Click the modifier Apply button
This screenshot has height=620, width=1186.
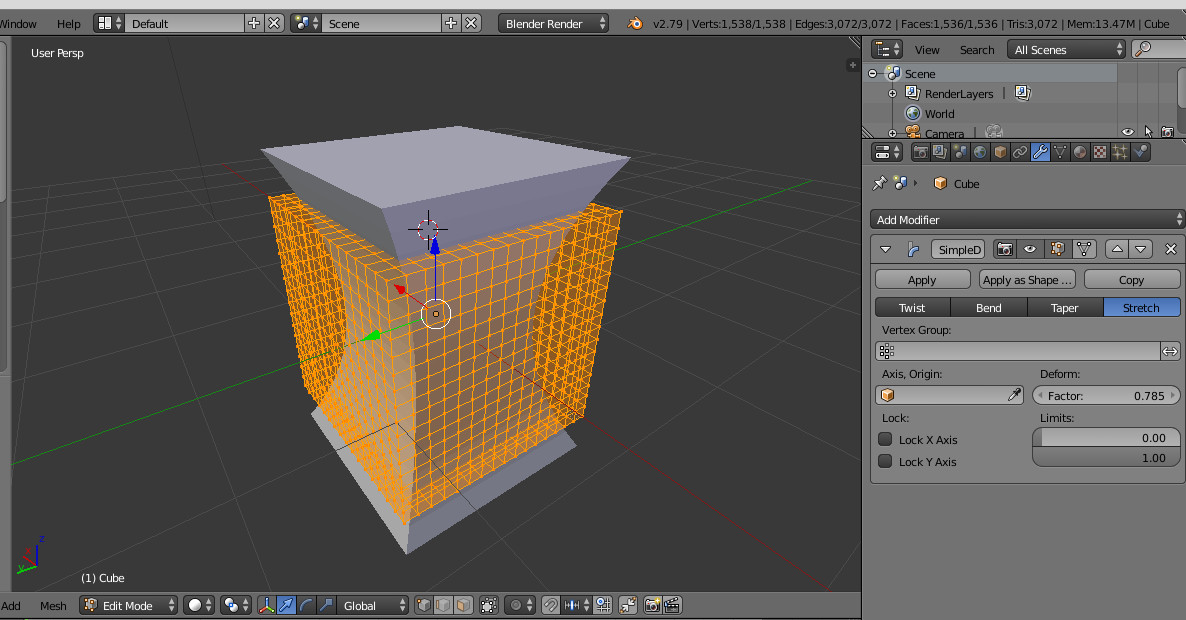tap(922, 279)
